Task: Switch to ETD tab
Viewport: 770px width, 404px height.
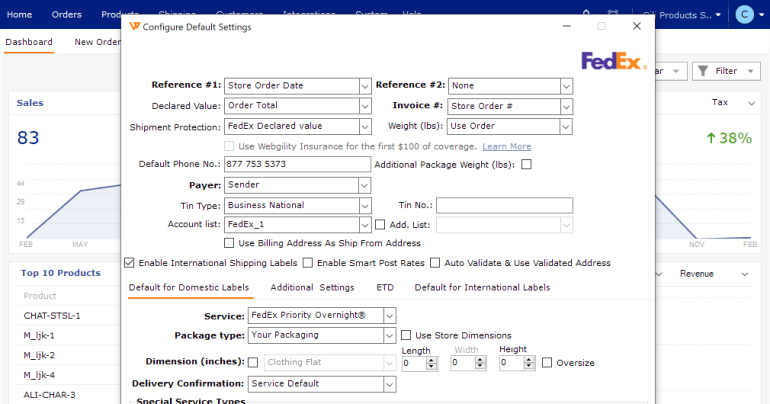Action: click(x=385, y=288)
